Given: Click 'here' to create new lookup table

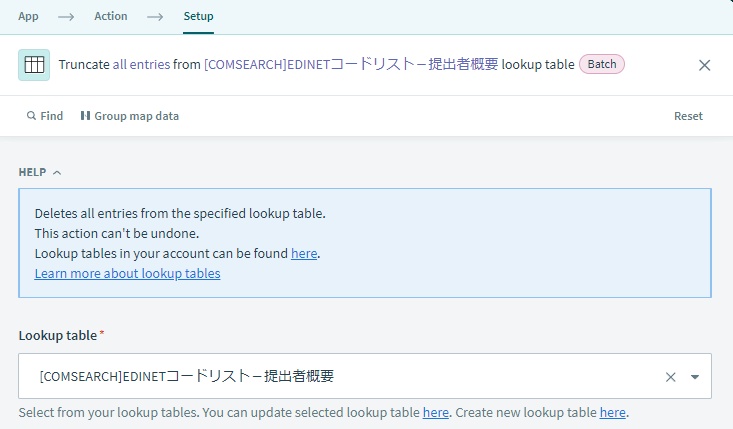Looking at the screenshot, I should [x=612, y=412].
